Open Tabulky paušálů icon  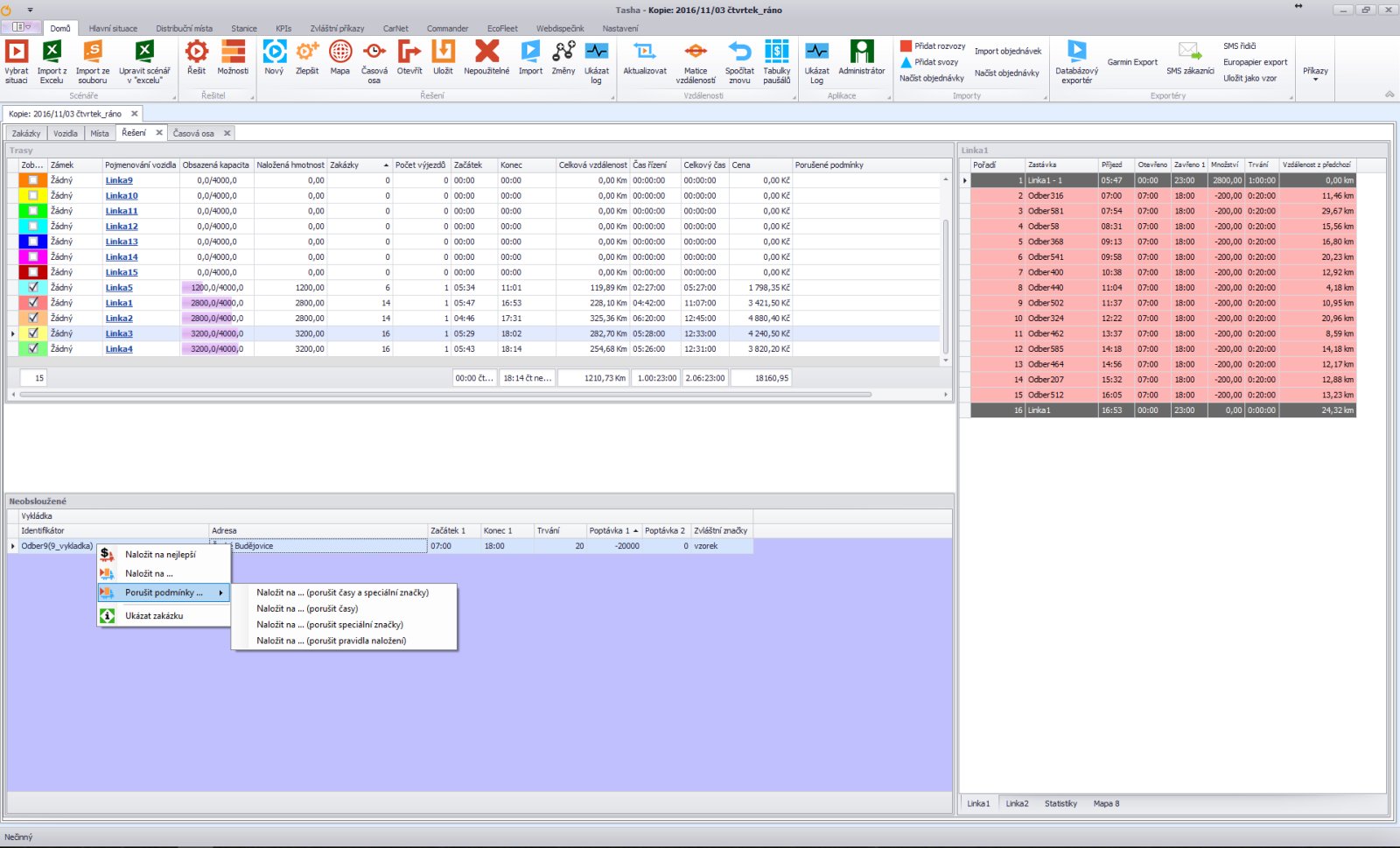(776, 52)
